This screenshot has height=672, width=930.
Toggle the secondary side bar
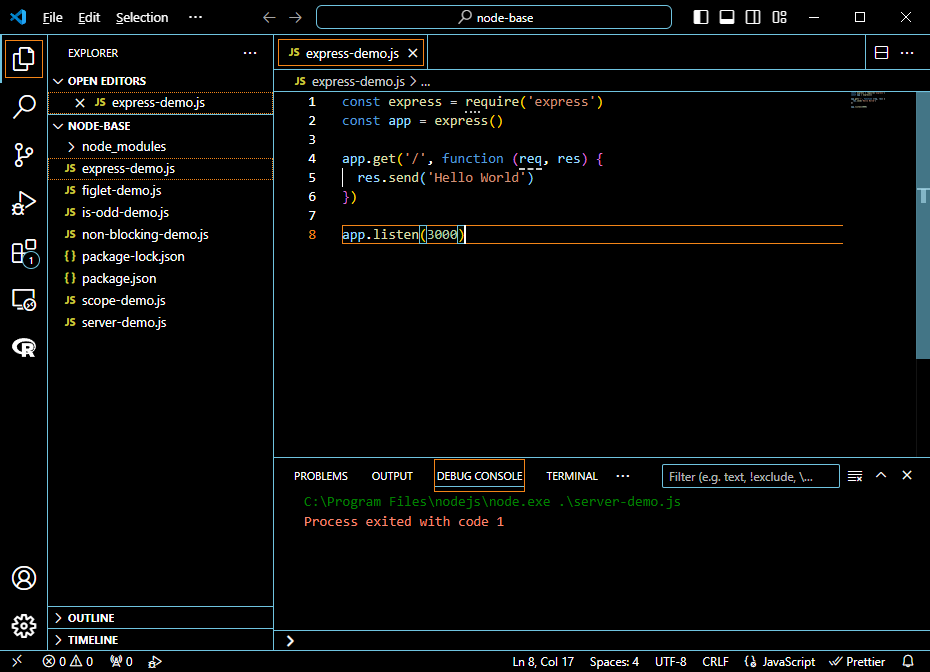753,17
